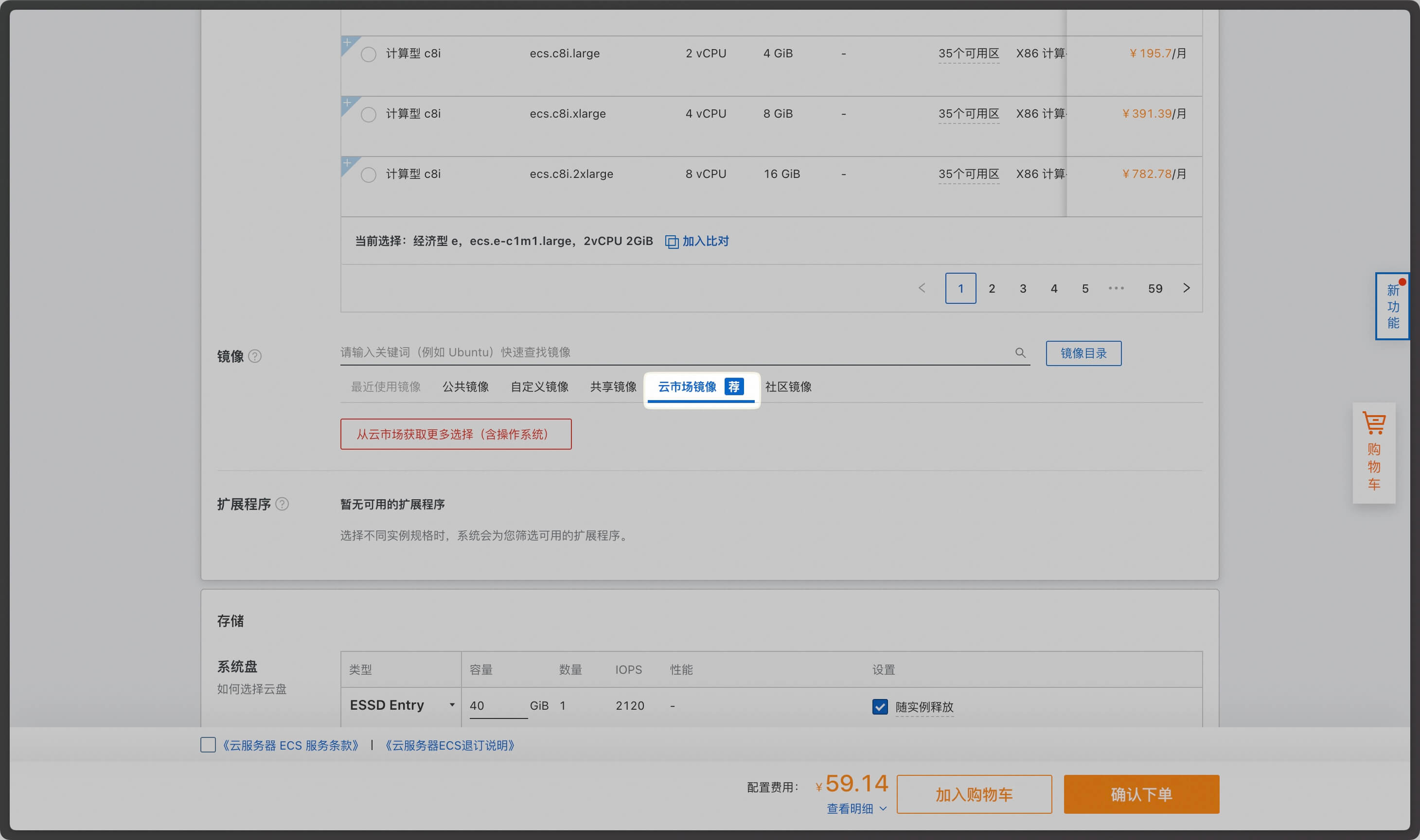Go to next page with right arrow
Image resolution: width=1420 pixels, height=840 pixels.
[1186, 288]
